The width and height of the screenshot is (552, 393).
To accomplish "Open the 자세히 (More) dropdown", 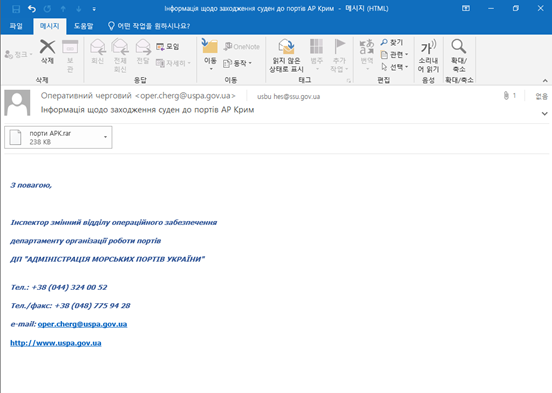I will tap(173, 63).
